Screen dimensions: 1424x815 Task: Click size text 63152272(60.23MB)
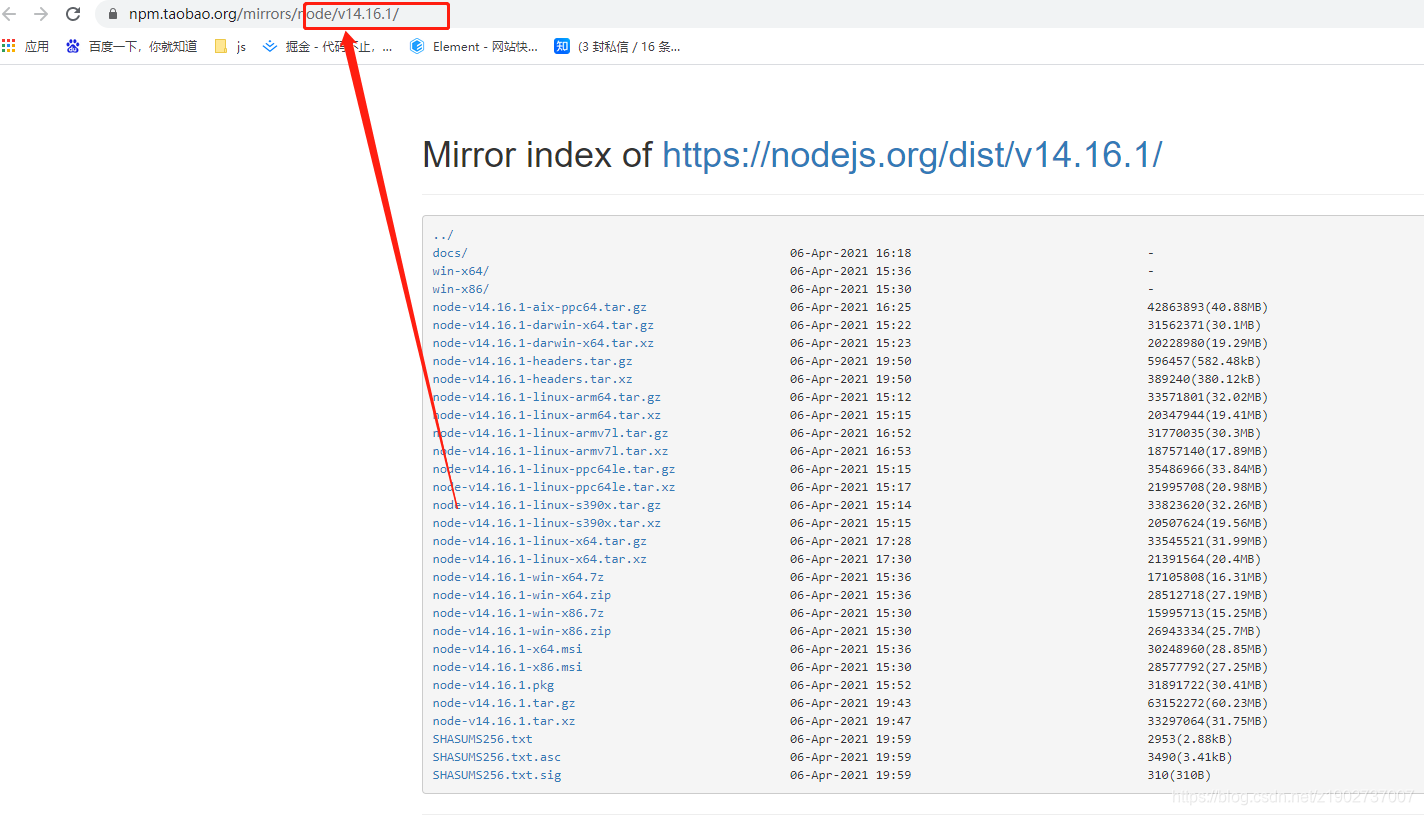(x=1208, y=703)
